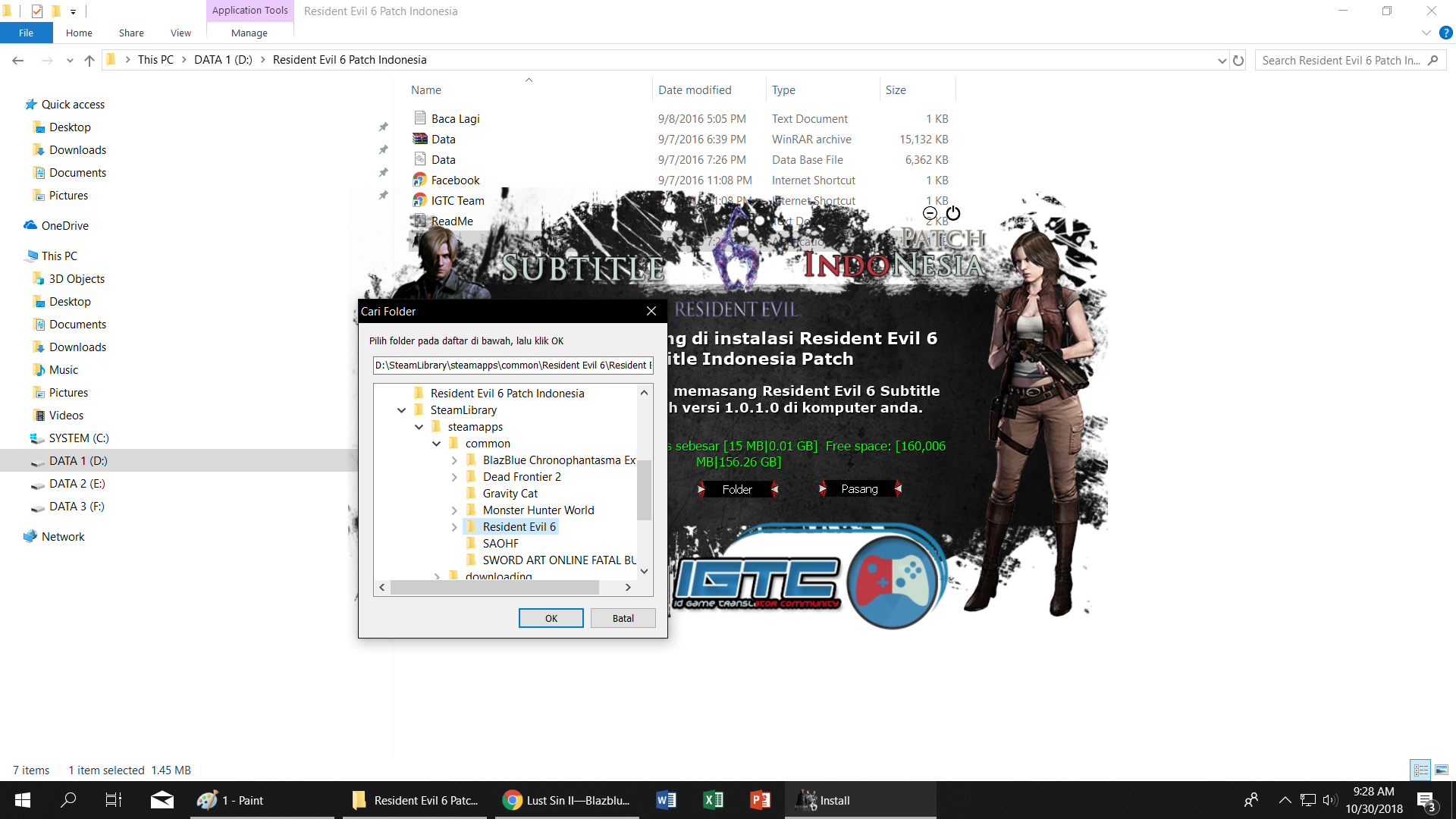Open the View ribbon tab
Image resolution: width=1456 pixels, height=819 pixels.
180,33
